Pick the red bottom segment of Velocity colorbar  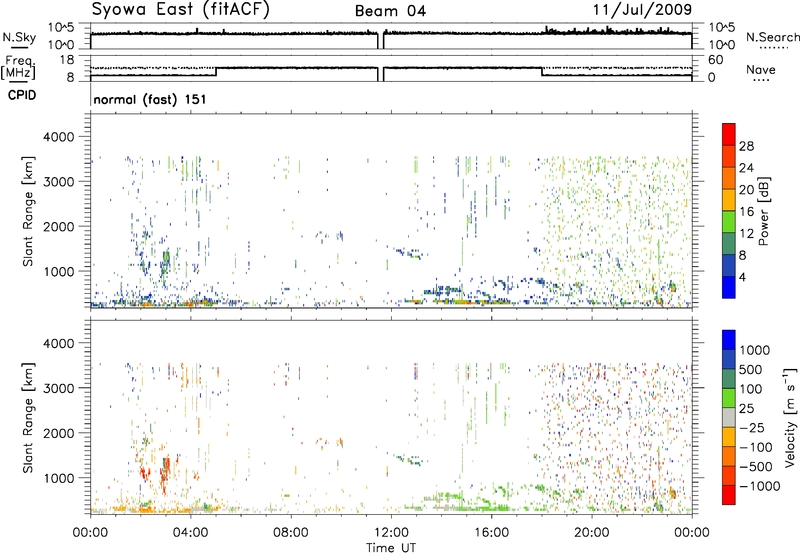(729, 495)
